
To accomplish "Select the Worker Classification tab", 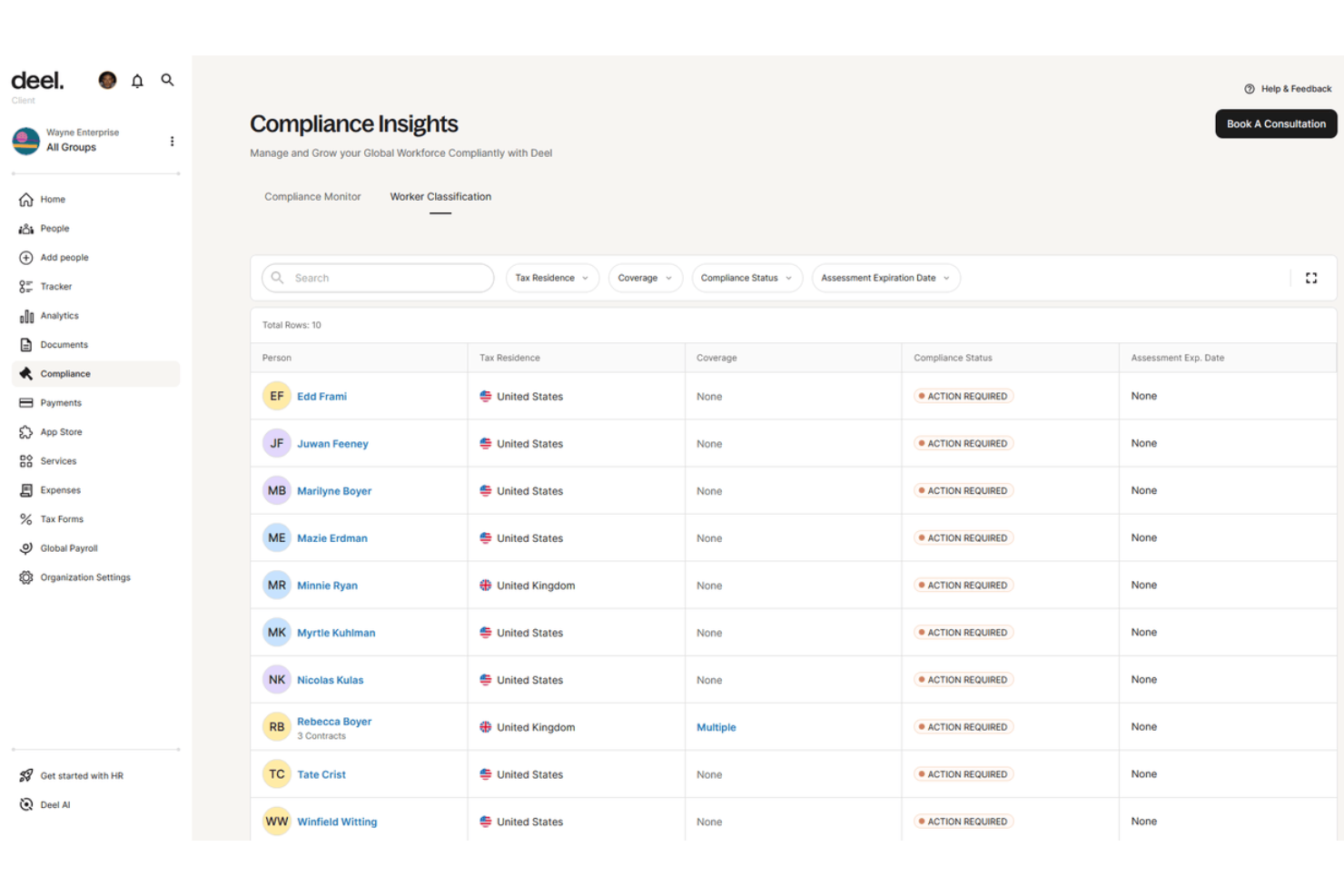I will [440, 197].
